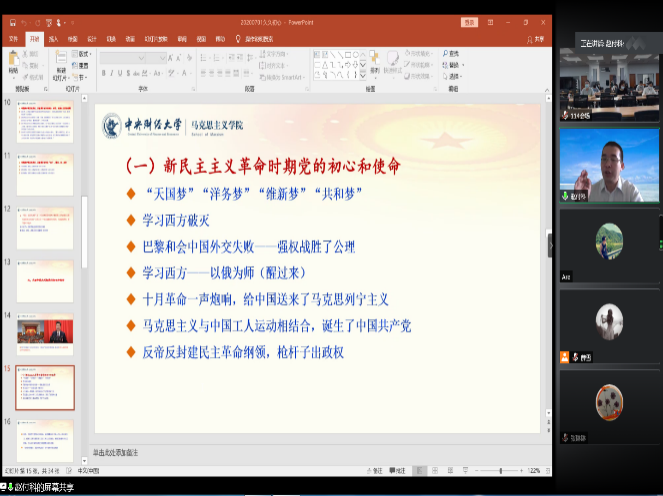
Task: Switch to the Insert (插入) tab
Action: point(53,39)
